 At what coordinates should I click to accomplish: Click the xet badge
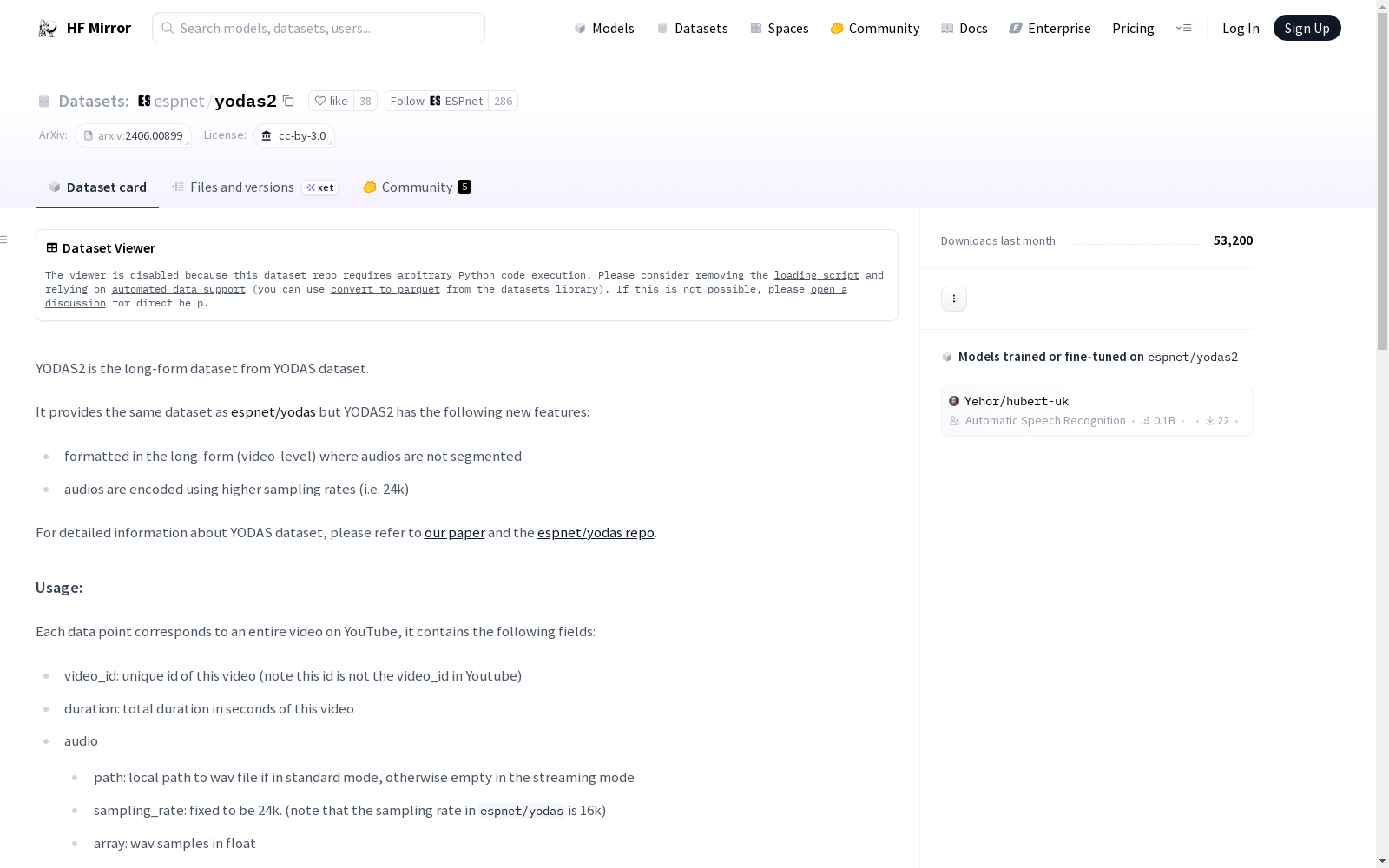(320, 187)
